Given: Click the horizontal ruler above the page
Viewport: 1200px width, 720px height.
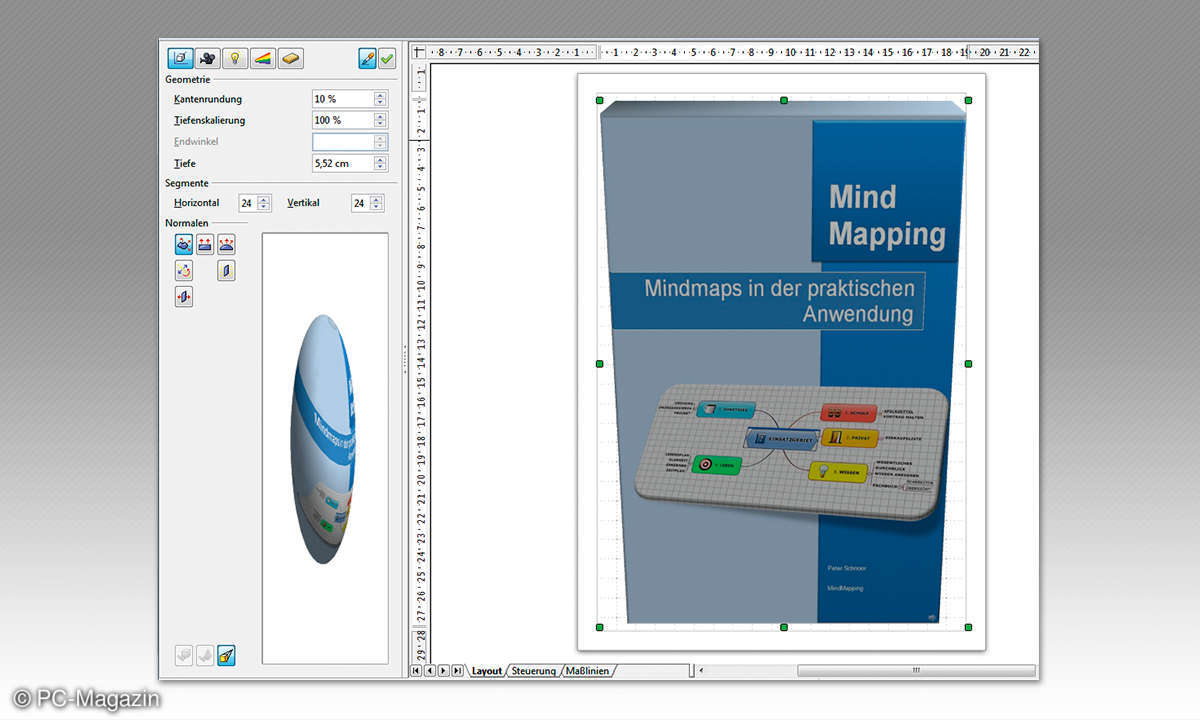Looking at the screenshot, I should click(x=733, y=52).
